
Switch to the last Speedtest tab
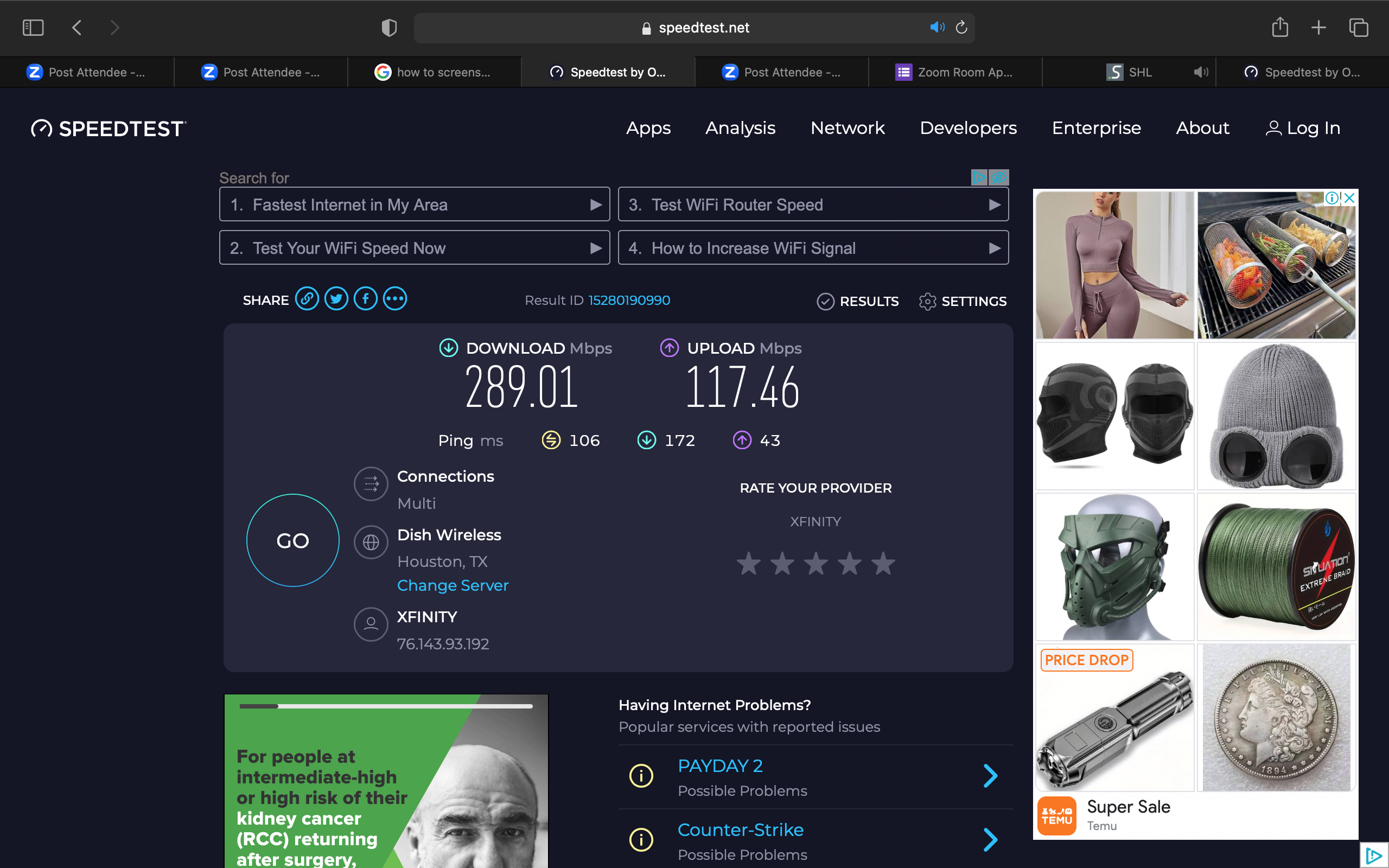1302,72
